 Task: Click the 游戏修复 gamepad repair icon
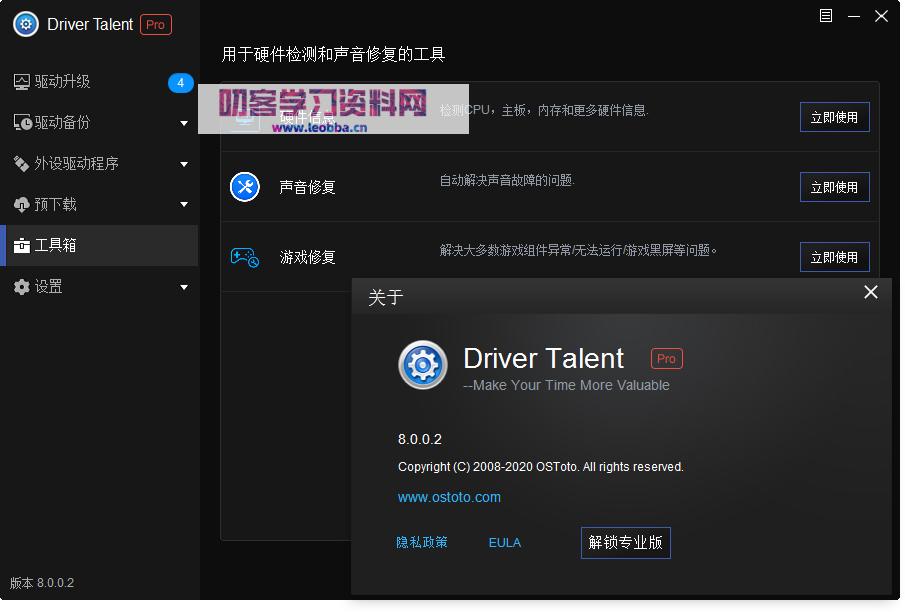(244, 257)
